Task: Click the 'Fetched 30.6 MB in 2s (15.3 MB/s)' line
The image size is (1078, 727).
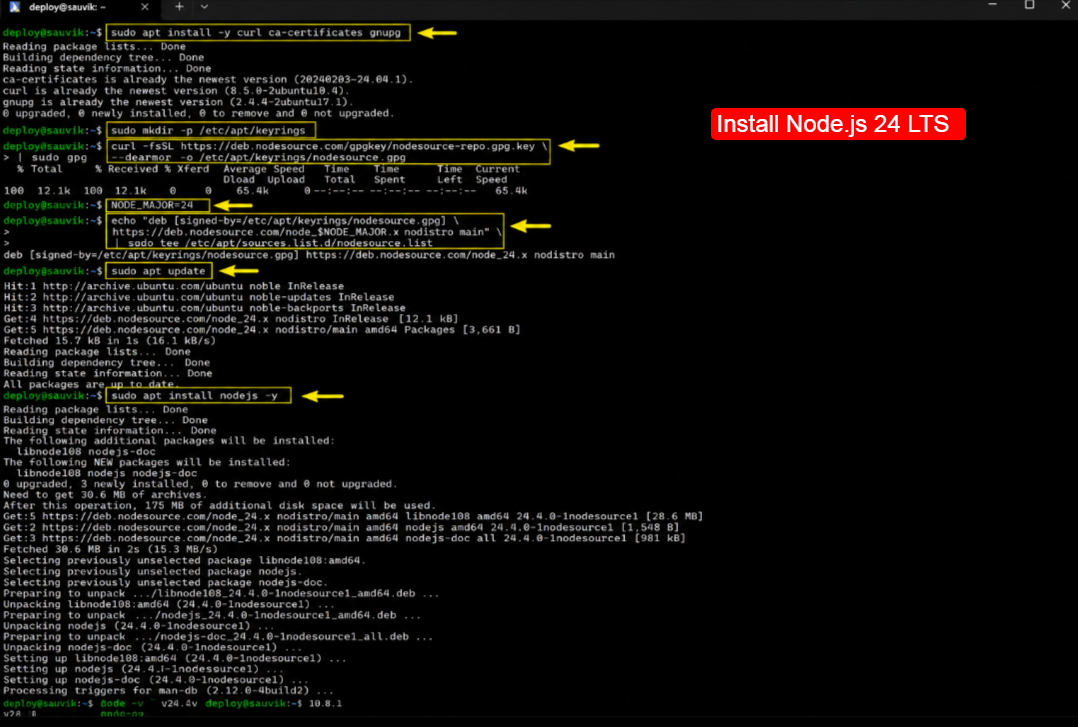Action: pos(110,550)
